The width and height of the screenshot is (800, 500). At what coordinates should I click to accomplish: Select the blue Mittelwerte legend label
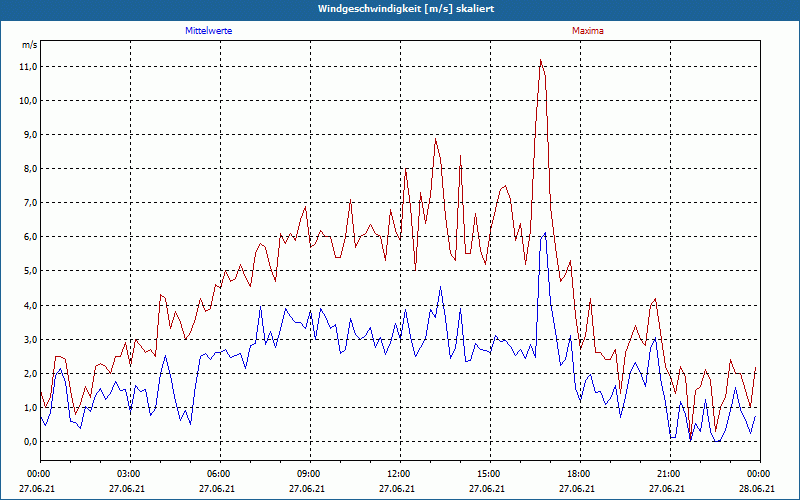pos(209,31)
